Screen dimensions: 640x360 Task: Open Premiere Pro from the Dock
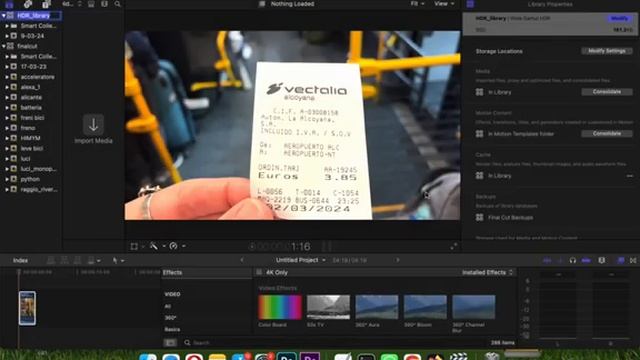tap(310, 357)
